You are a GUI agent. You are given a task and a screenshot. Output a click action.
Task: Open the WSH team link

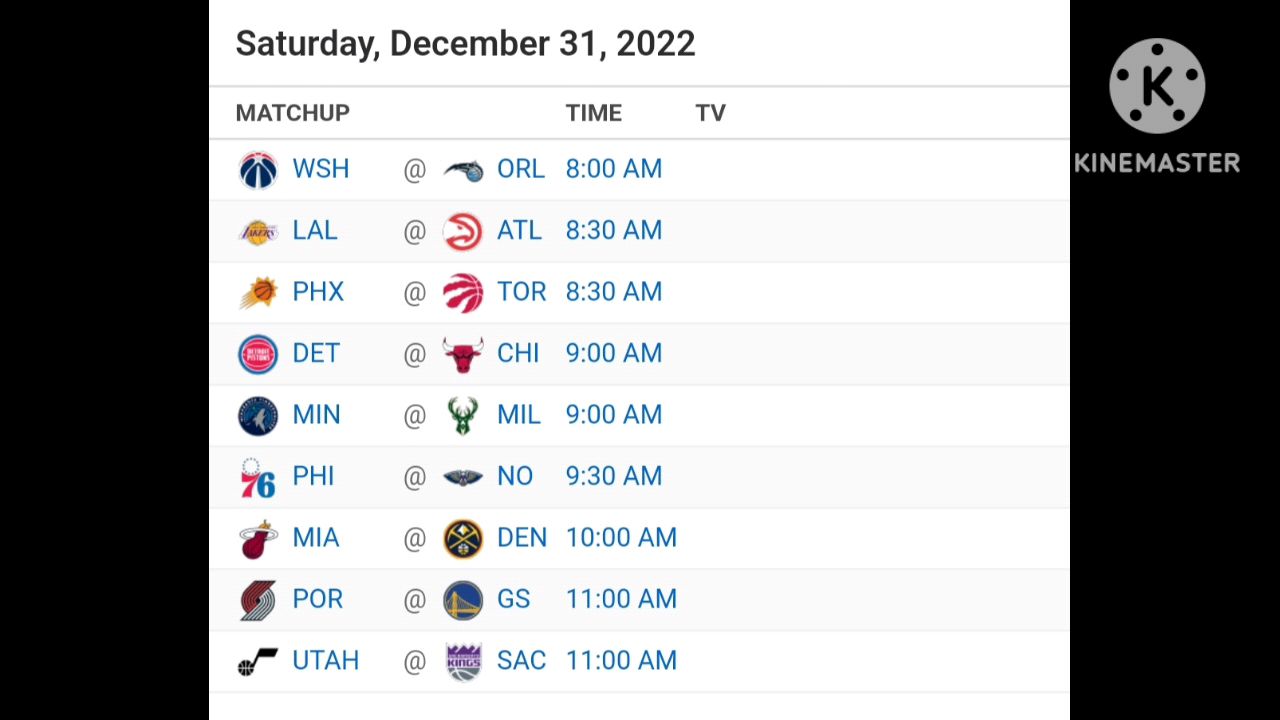[x=320, y=169]
